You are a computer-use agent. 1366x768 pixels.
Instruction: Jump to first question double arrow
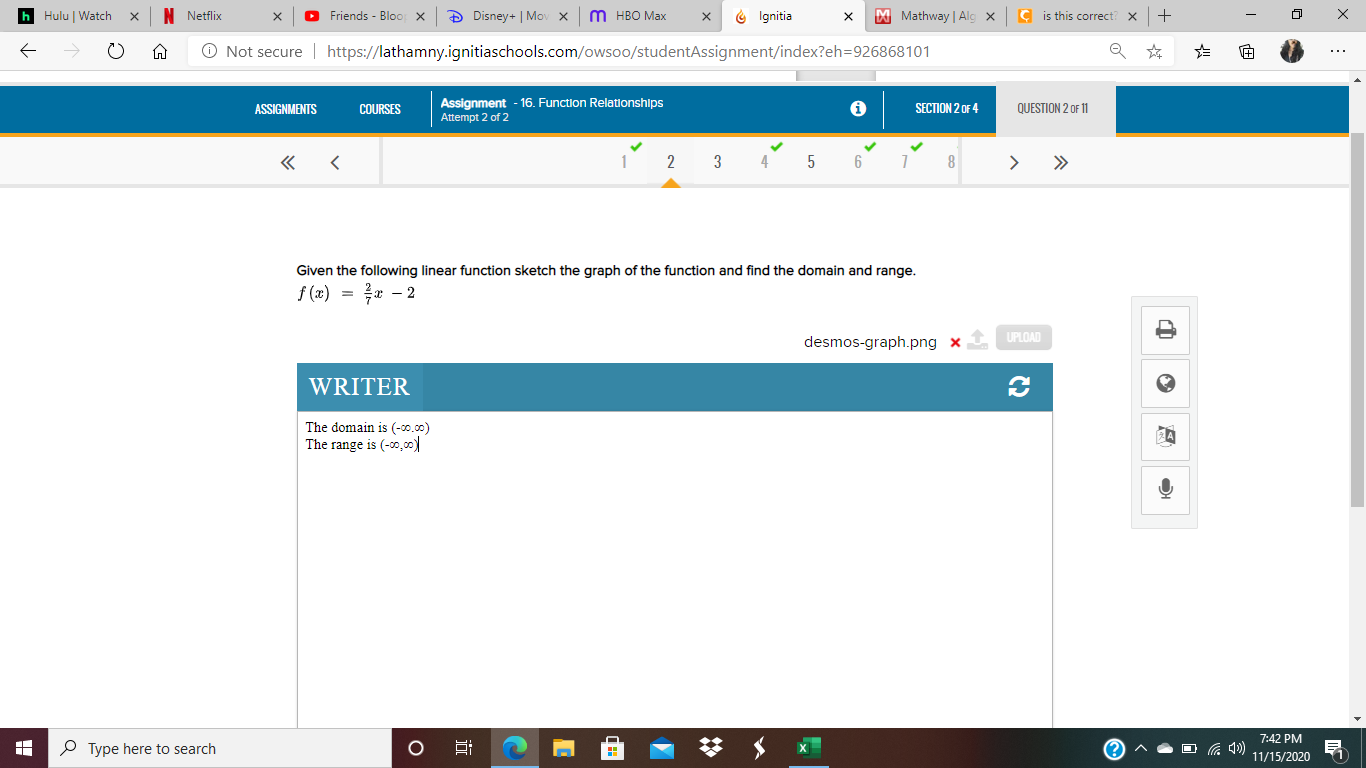[x=287, y=162]
